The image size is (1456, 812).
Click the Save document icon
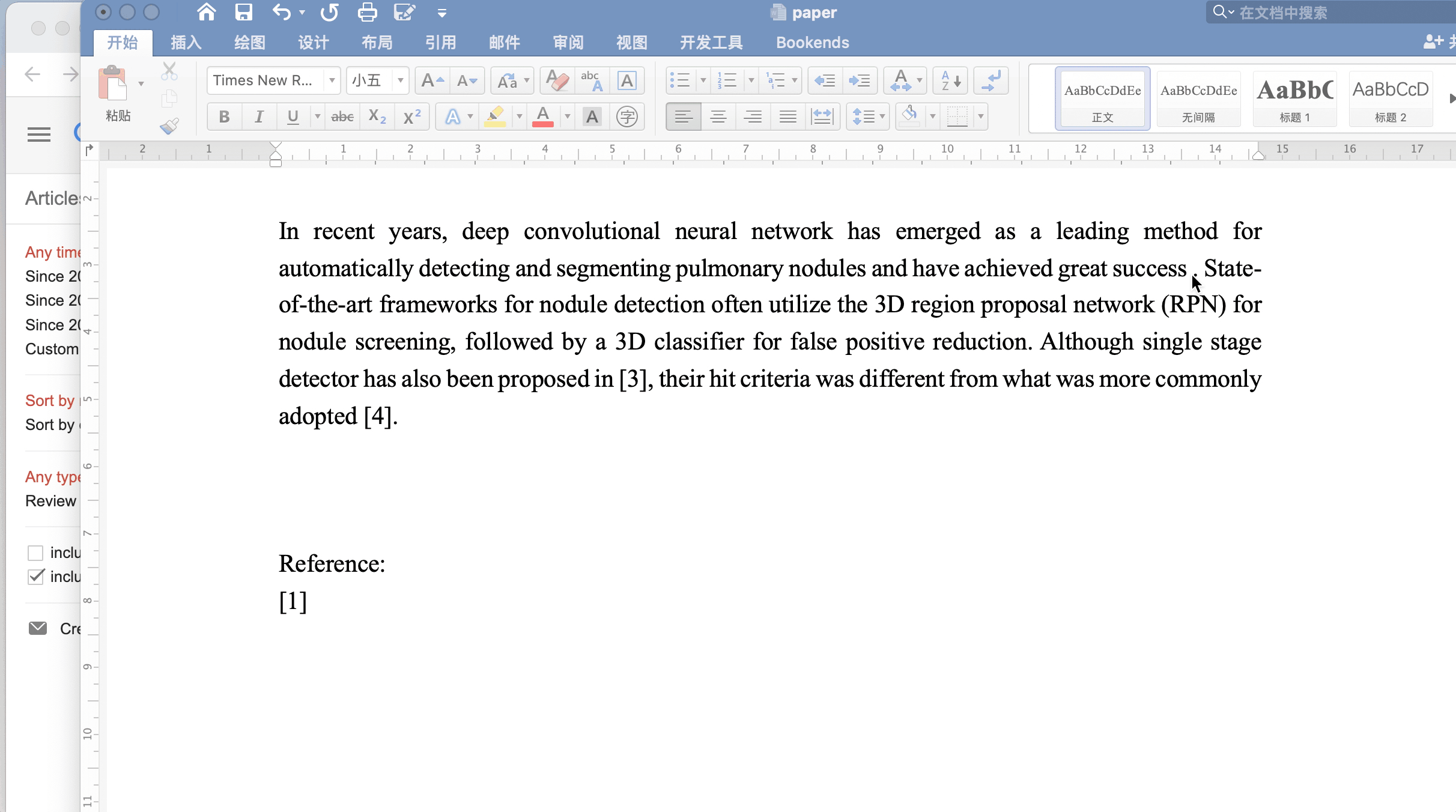pyautogui.click(x=243, y=12)
